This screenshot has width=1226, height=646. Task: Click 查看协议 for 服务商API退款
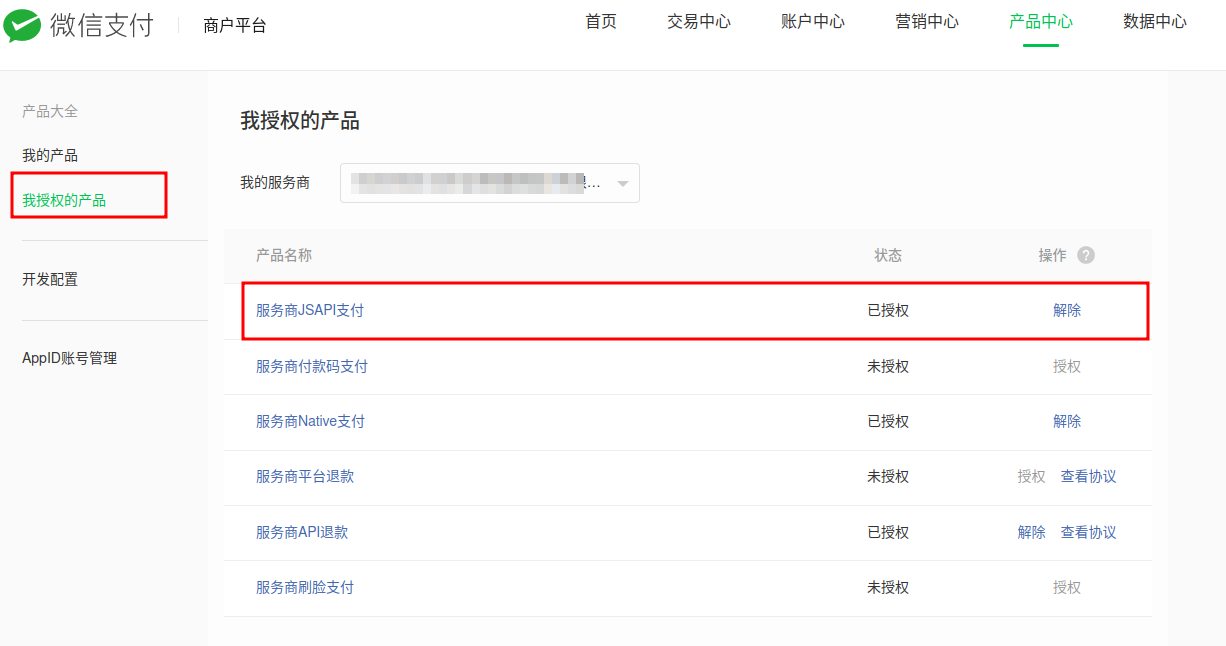pyautogui.click(x=1089, y=532)
